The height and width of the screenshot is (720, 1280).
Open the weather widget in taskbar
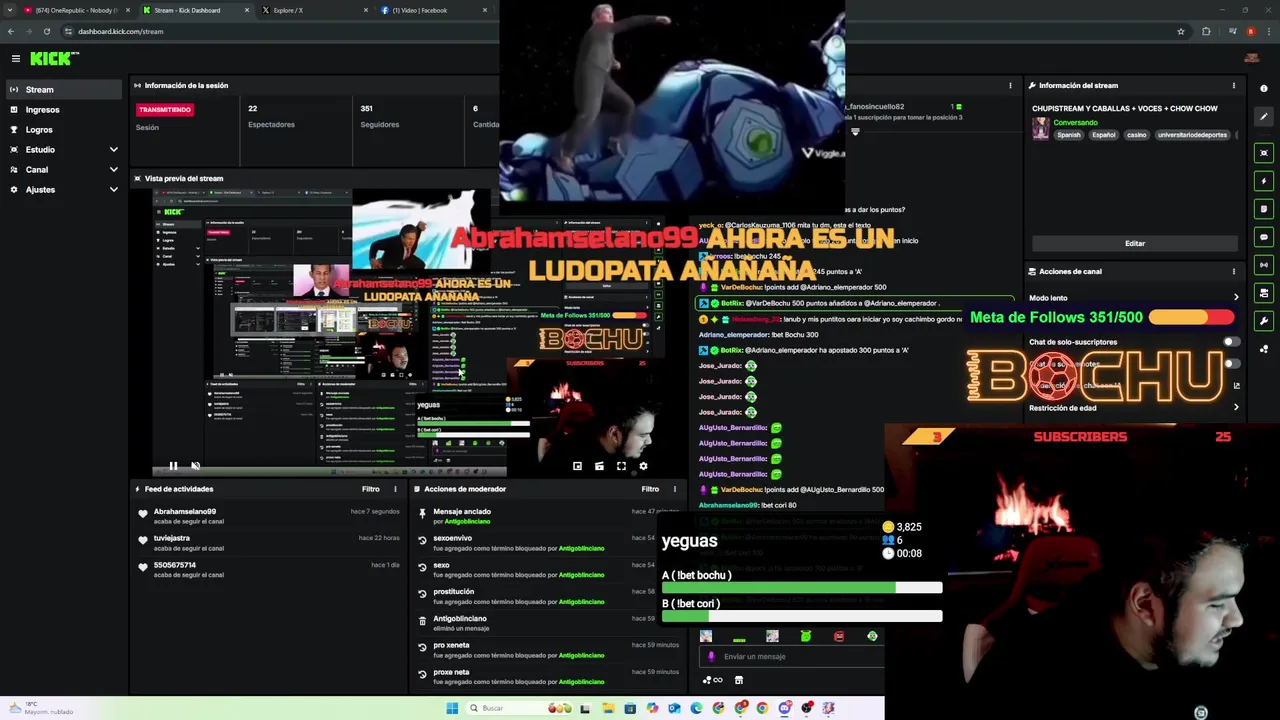[x=40, y=708]
